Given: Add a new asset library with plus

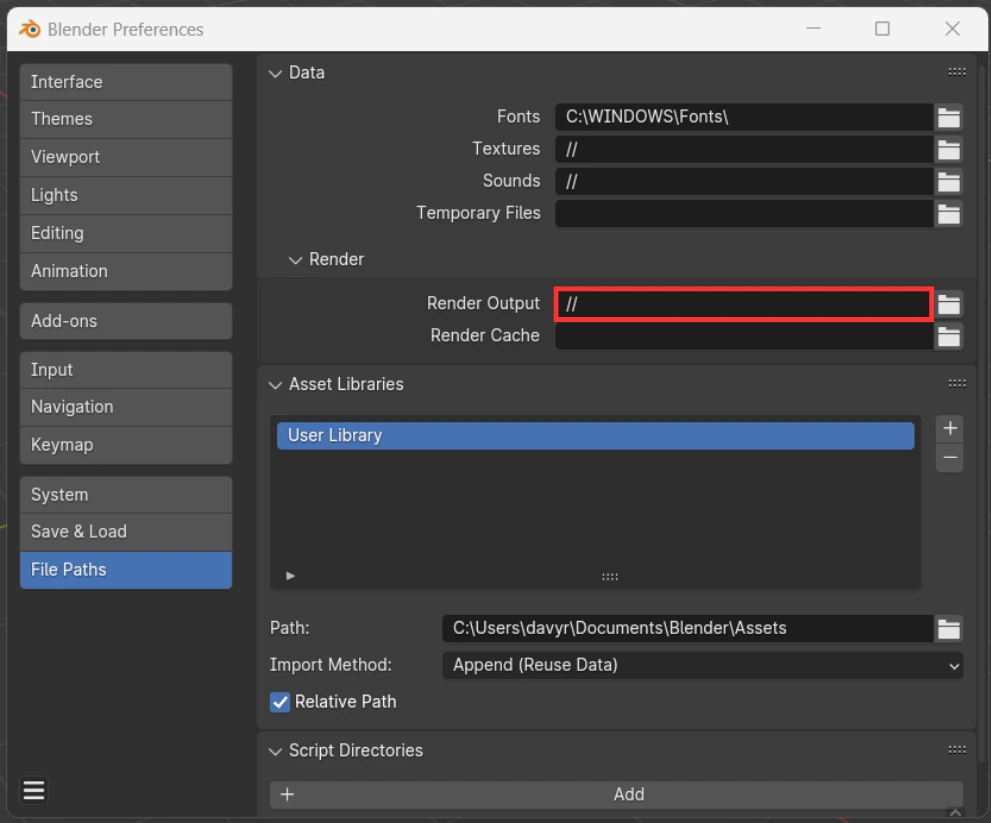Looking at the screenshot, I should point(950,429).
